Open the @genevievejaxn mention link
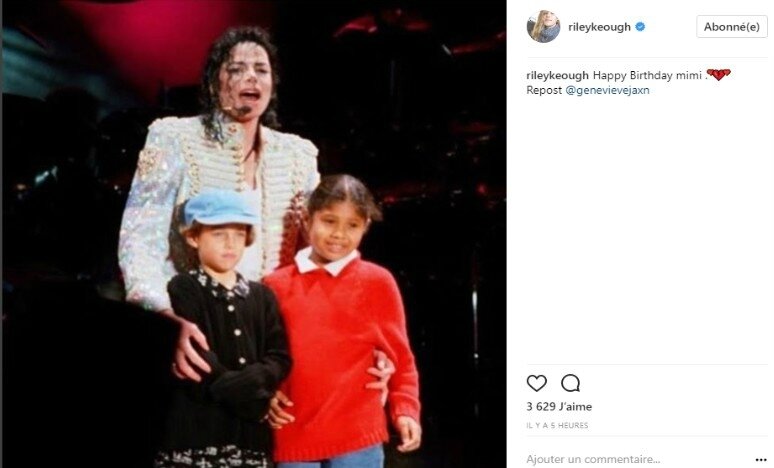This screenshot has width=774, height=468. coord(607,90)
